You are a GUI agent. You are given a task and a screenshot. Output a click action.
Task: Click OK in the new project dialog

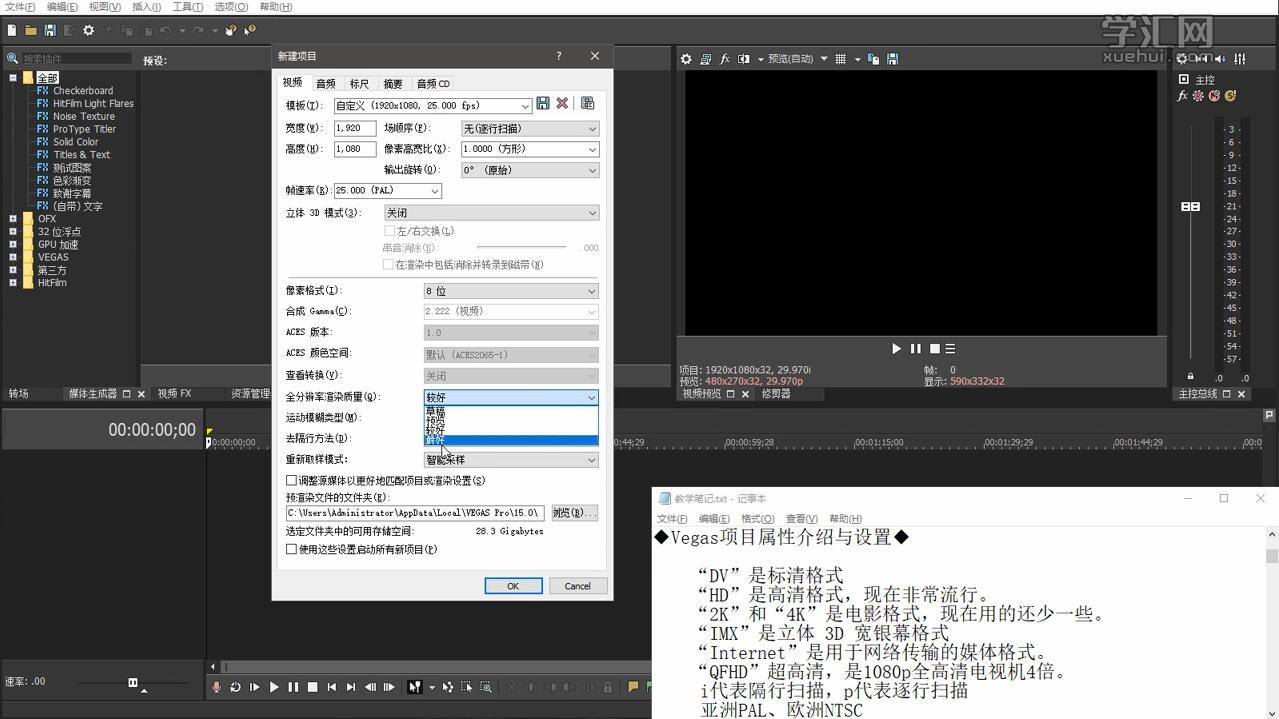513,586
